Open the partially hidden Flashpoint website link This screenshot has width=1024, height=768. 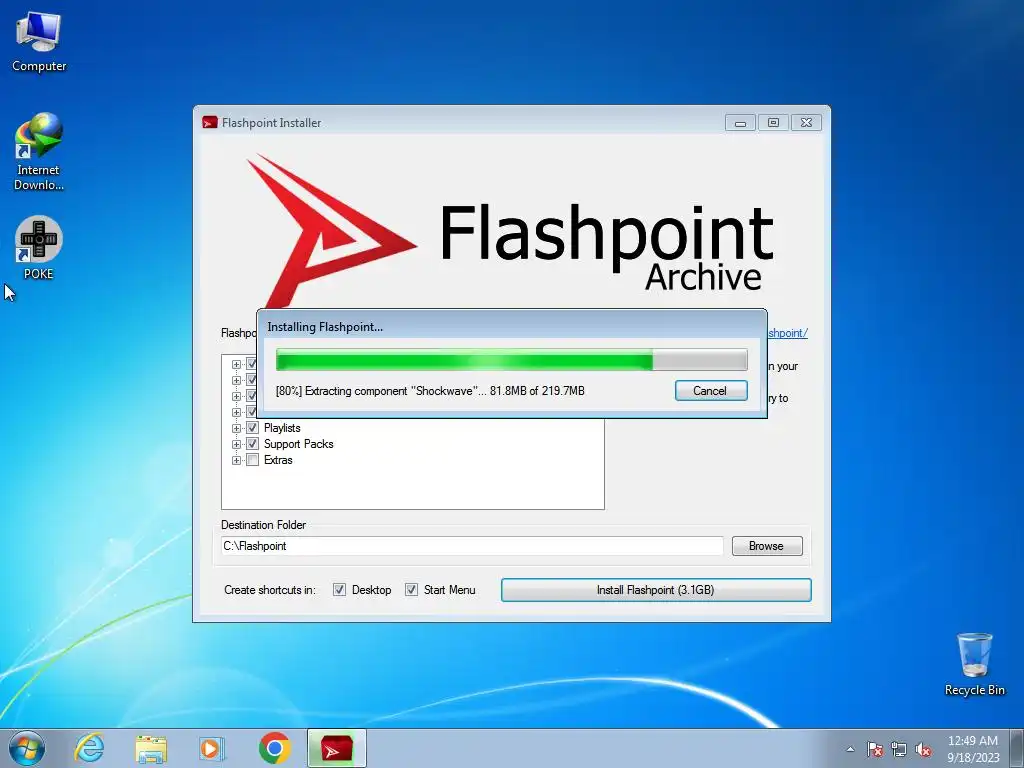(x=788, y=333)
